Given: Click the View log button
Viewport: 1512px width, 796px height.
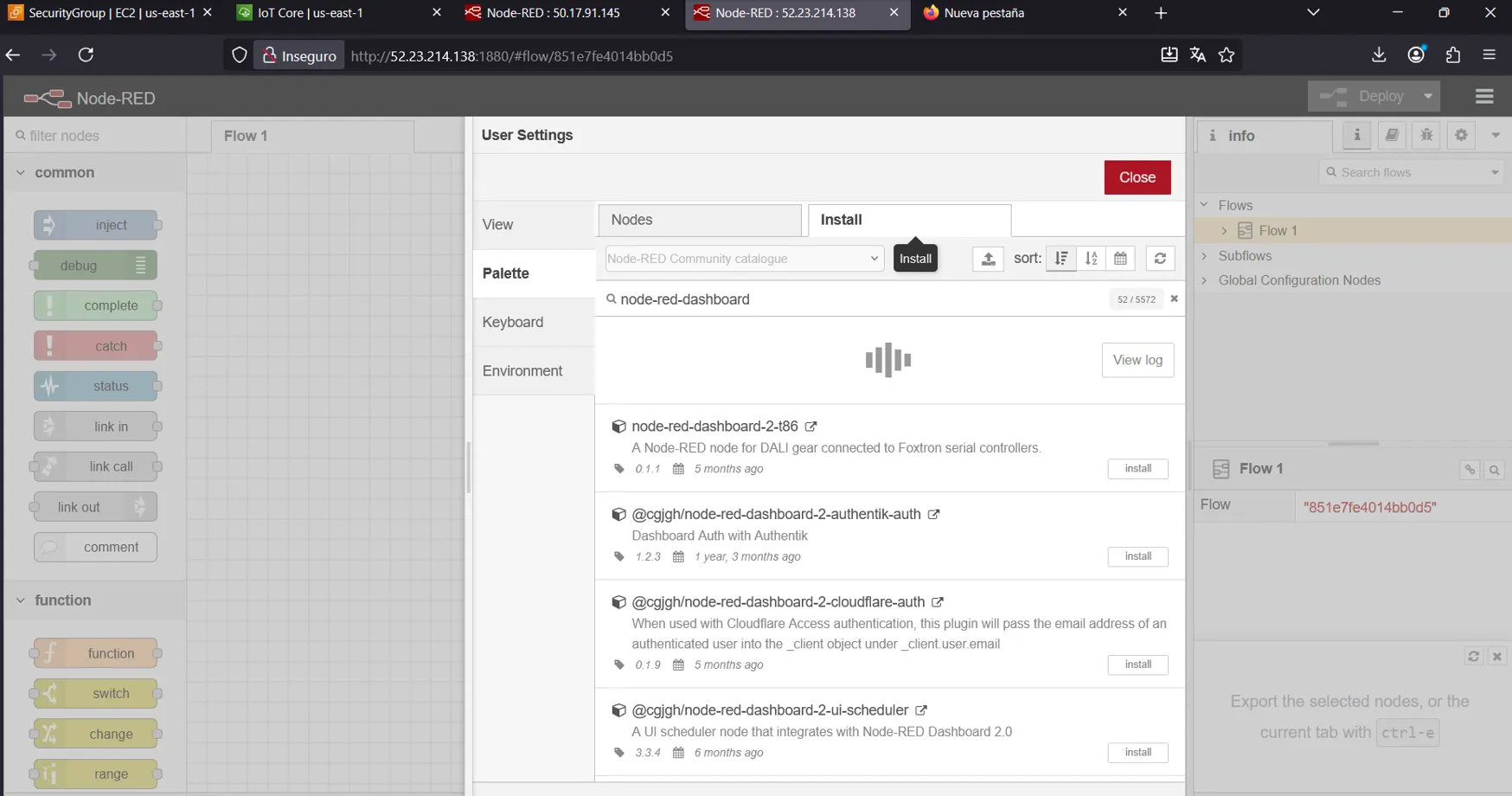Looking at the screenshot, I should pos(1137,360).
